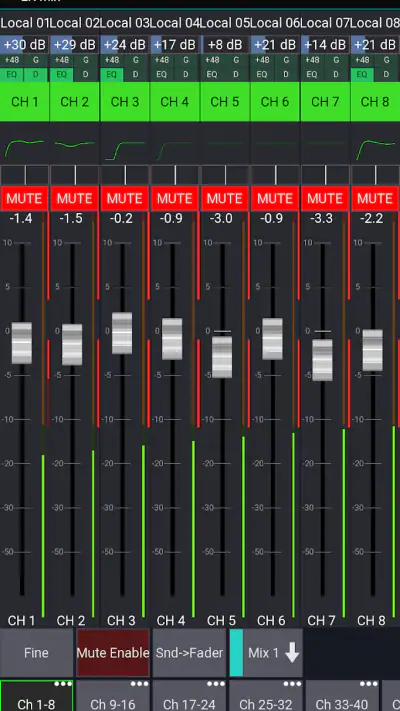Click the CH 3 +24 dB gain field
Screen dimensions: 400x711
point(125,45)
